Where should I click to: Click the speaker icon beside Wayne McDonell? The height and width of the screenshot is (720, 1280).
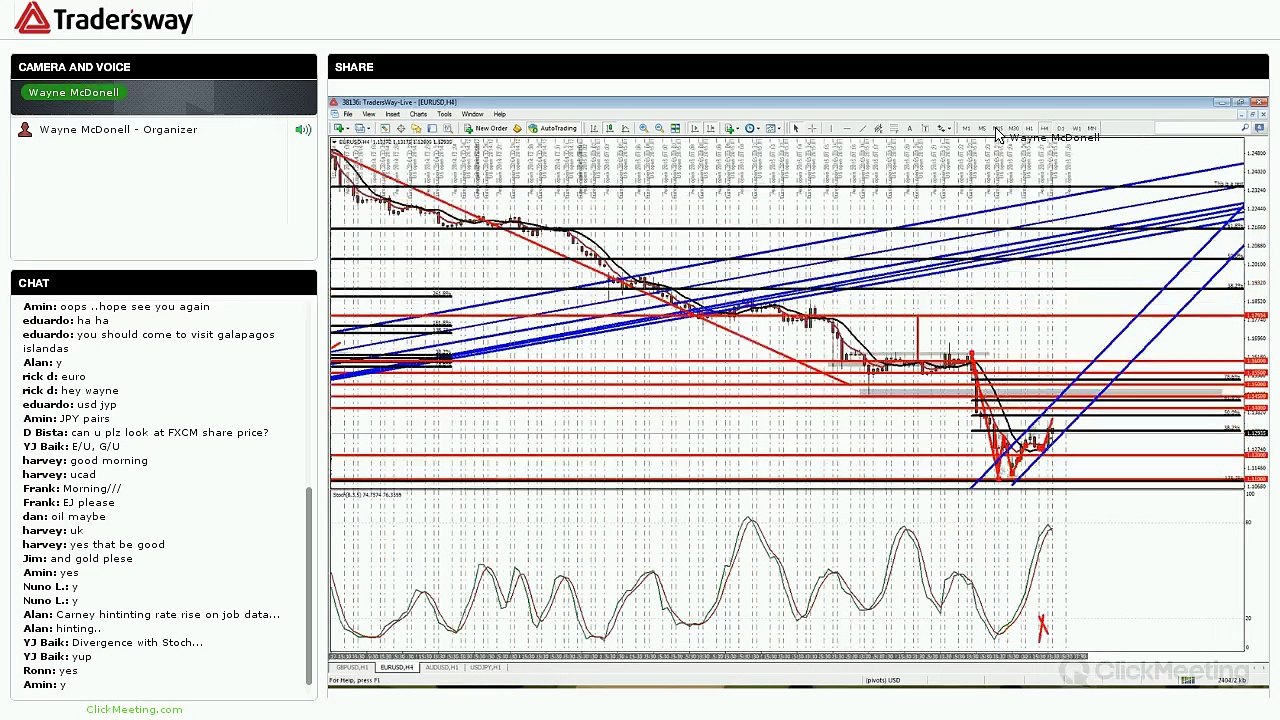[303, 130]
